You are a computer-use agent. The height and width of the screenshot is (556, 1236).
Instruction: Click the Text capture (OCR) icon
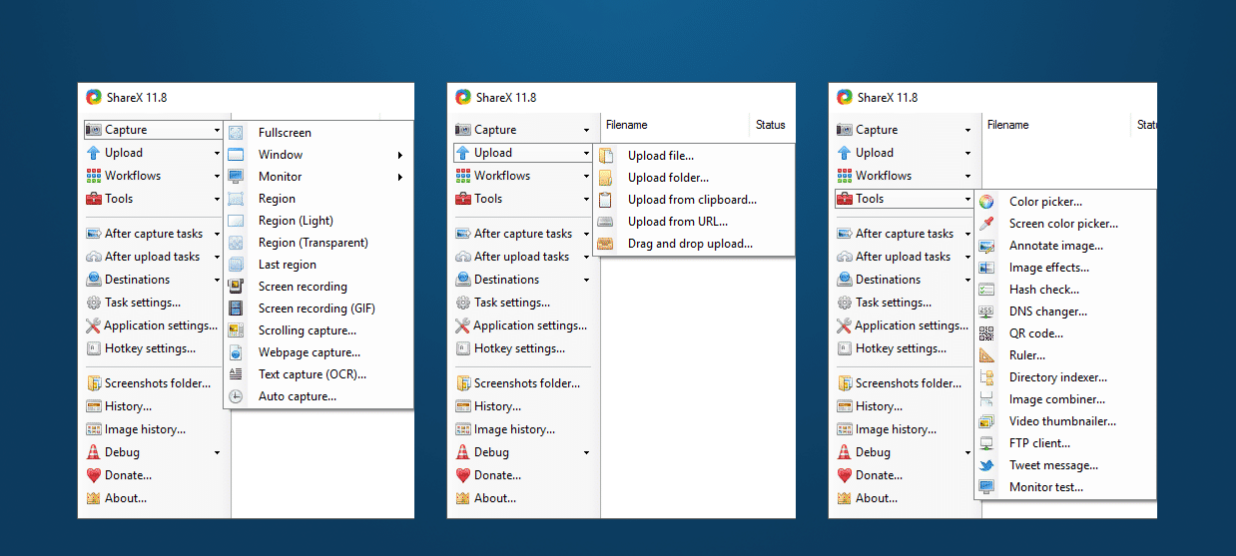pyautogui.click(x=236, y=374)
